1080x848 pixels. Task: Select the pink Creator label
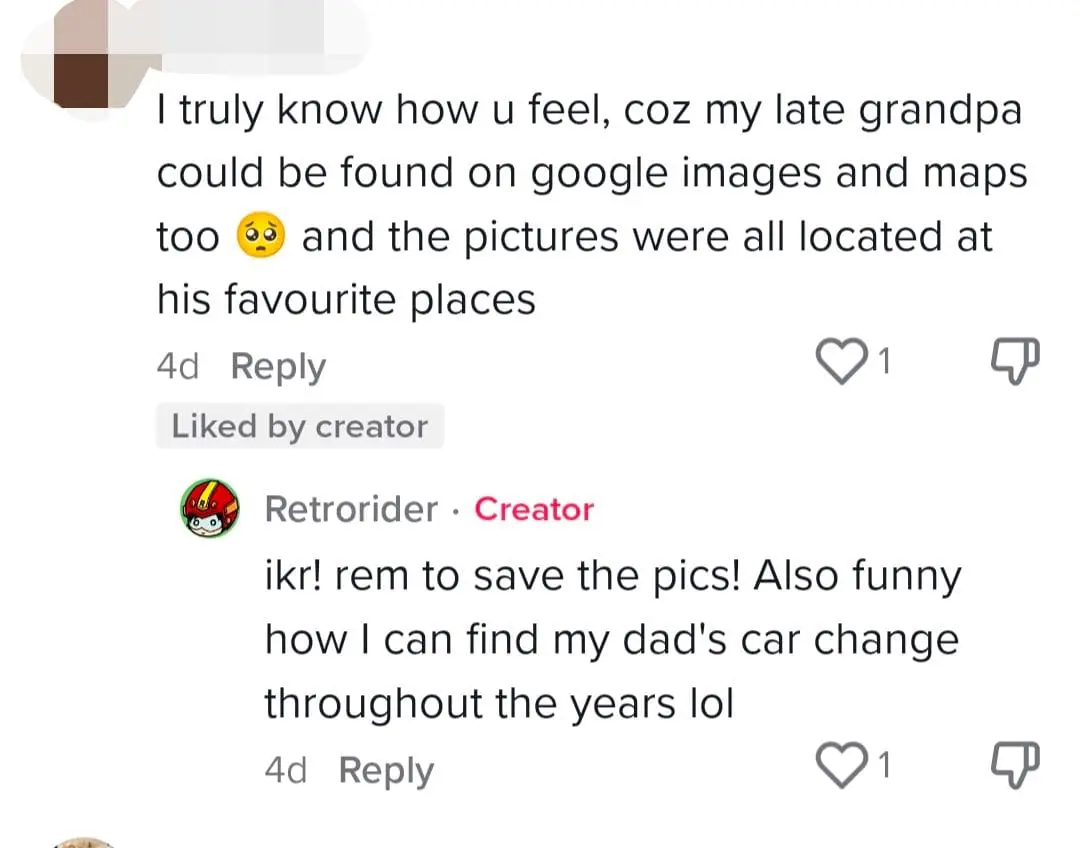tap(533, 509)
